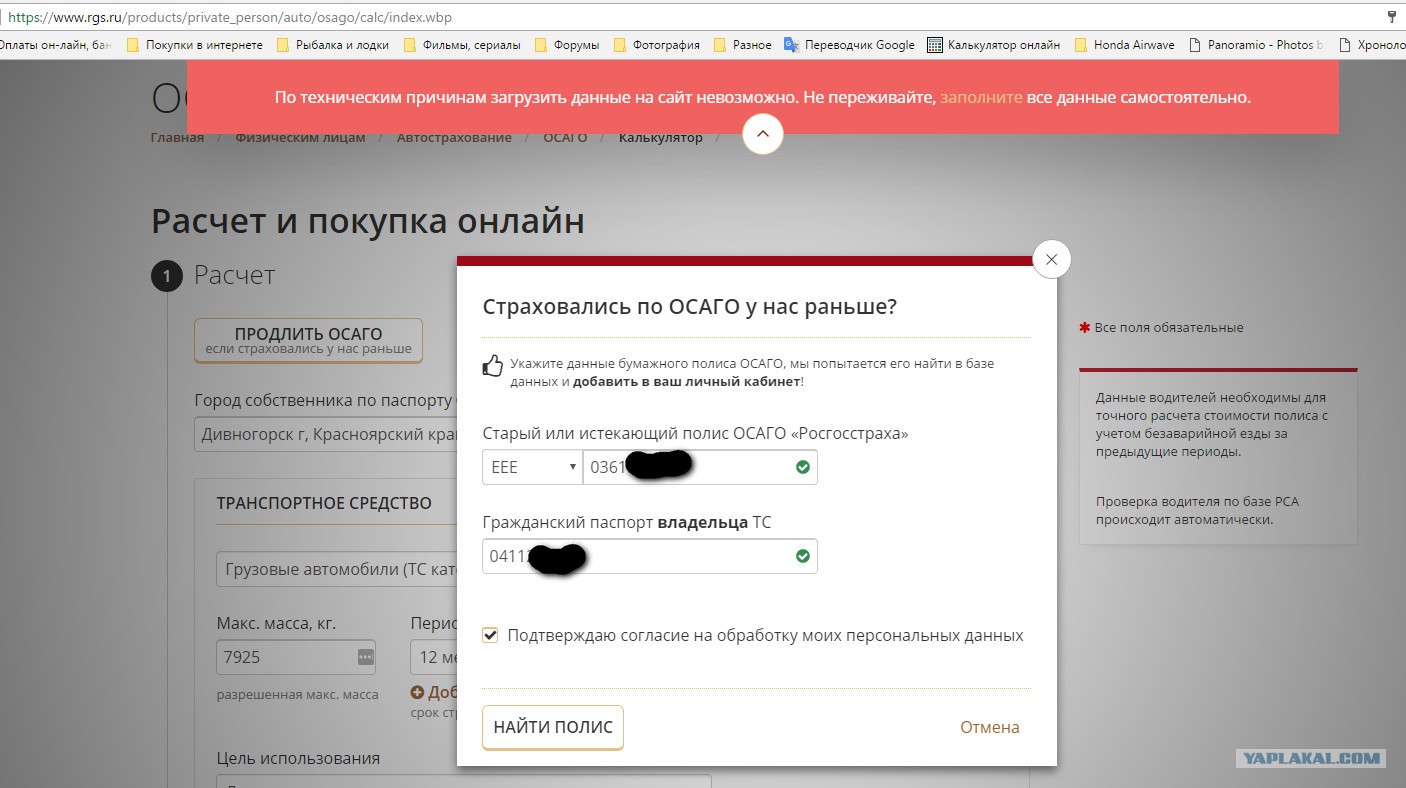The width and height of the screenshot is (1406, 788).
Task: Click the extension icon at address bar end
Action: 1392,17
